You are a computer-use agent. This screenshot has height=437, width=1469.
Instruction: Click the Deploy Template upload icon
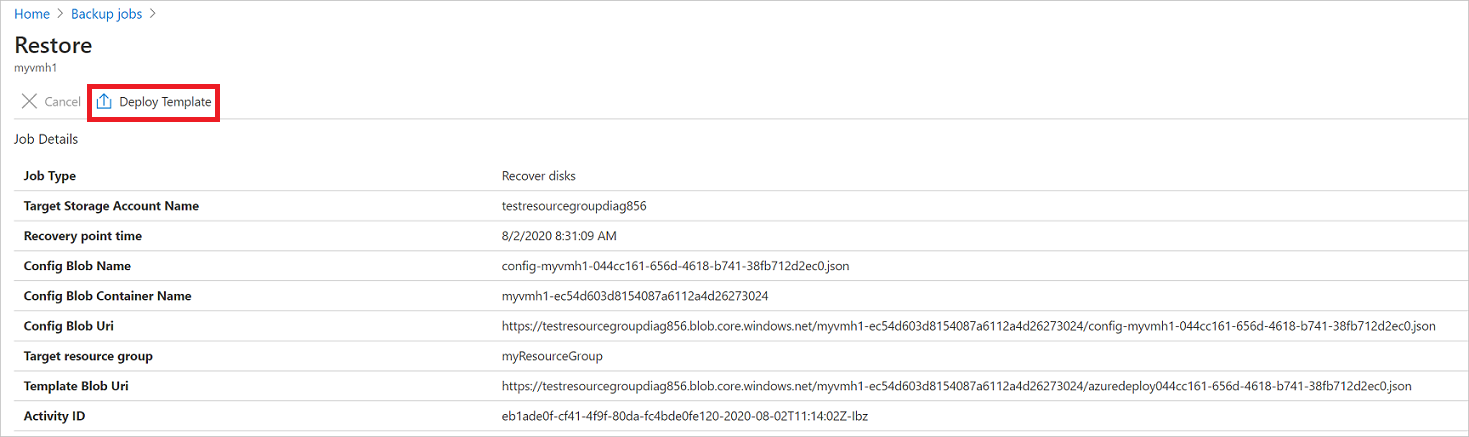pyautogui.click(x=104, y=102)
